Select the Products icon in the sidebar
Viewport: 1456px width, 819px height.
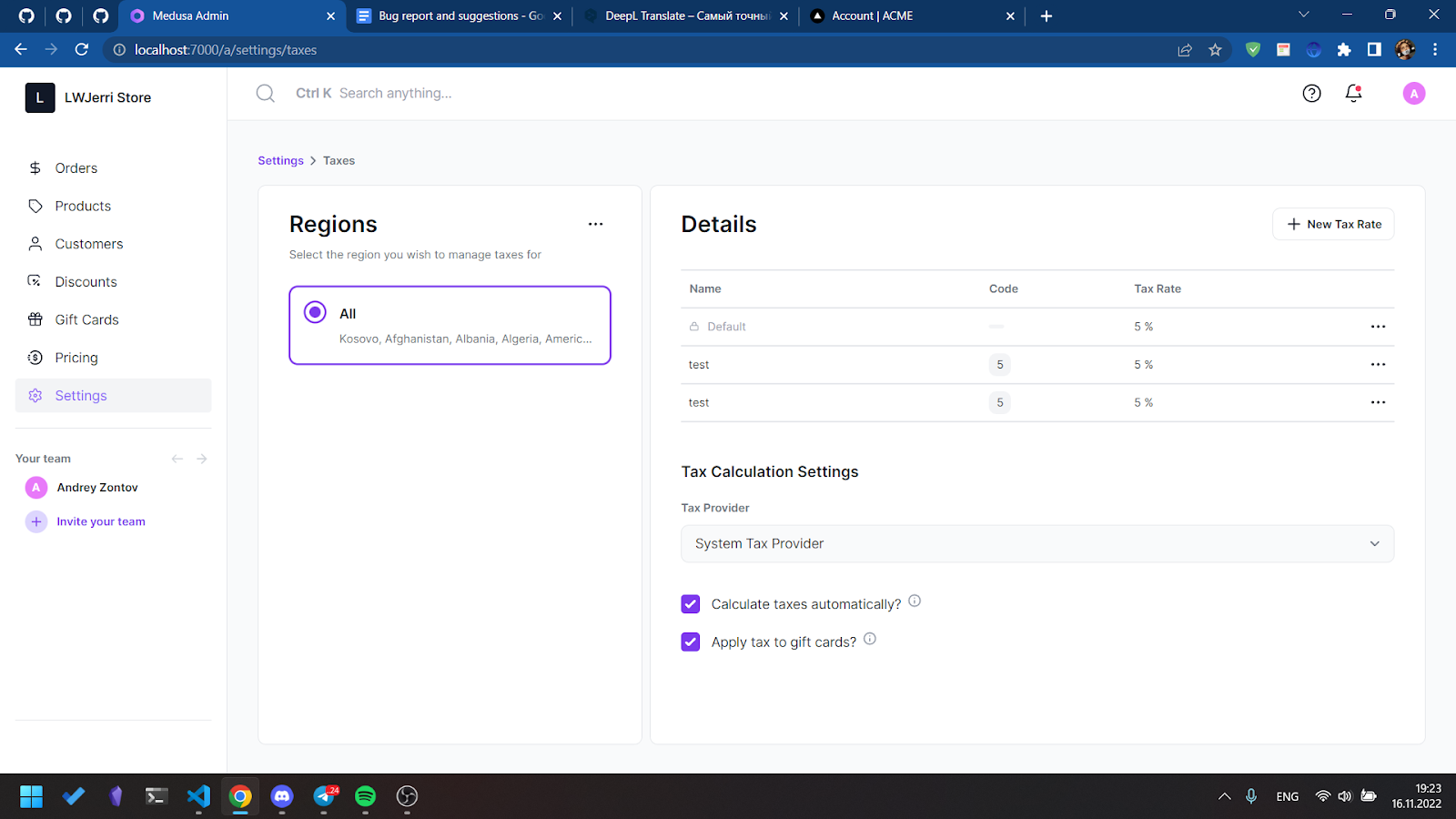(x=35, y=206)
